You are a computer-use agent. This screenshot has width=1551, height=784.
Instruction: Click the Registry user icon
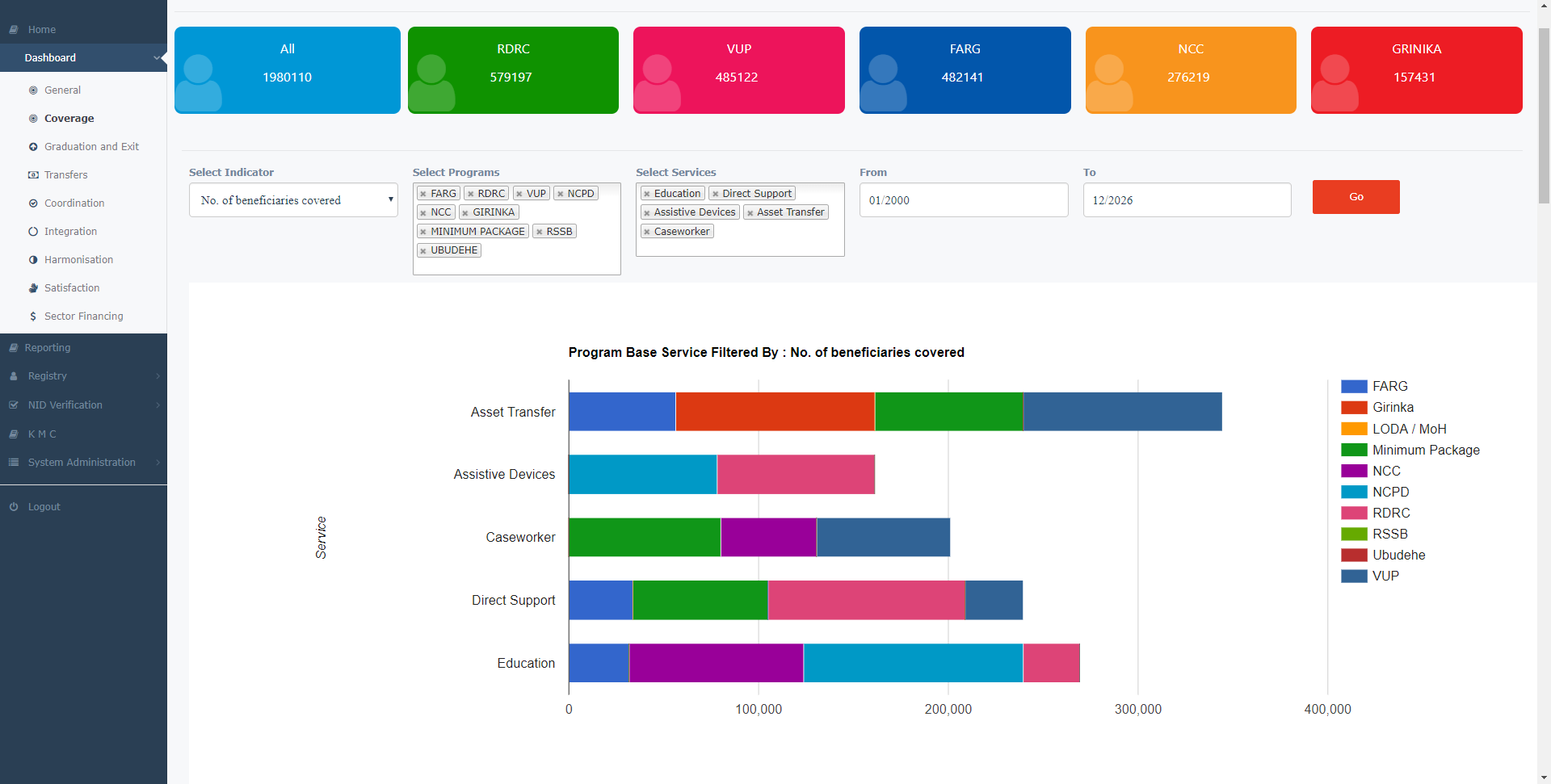tap(14, 376)
